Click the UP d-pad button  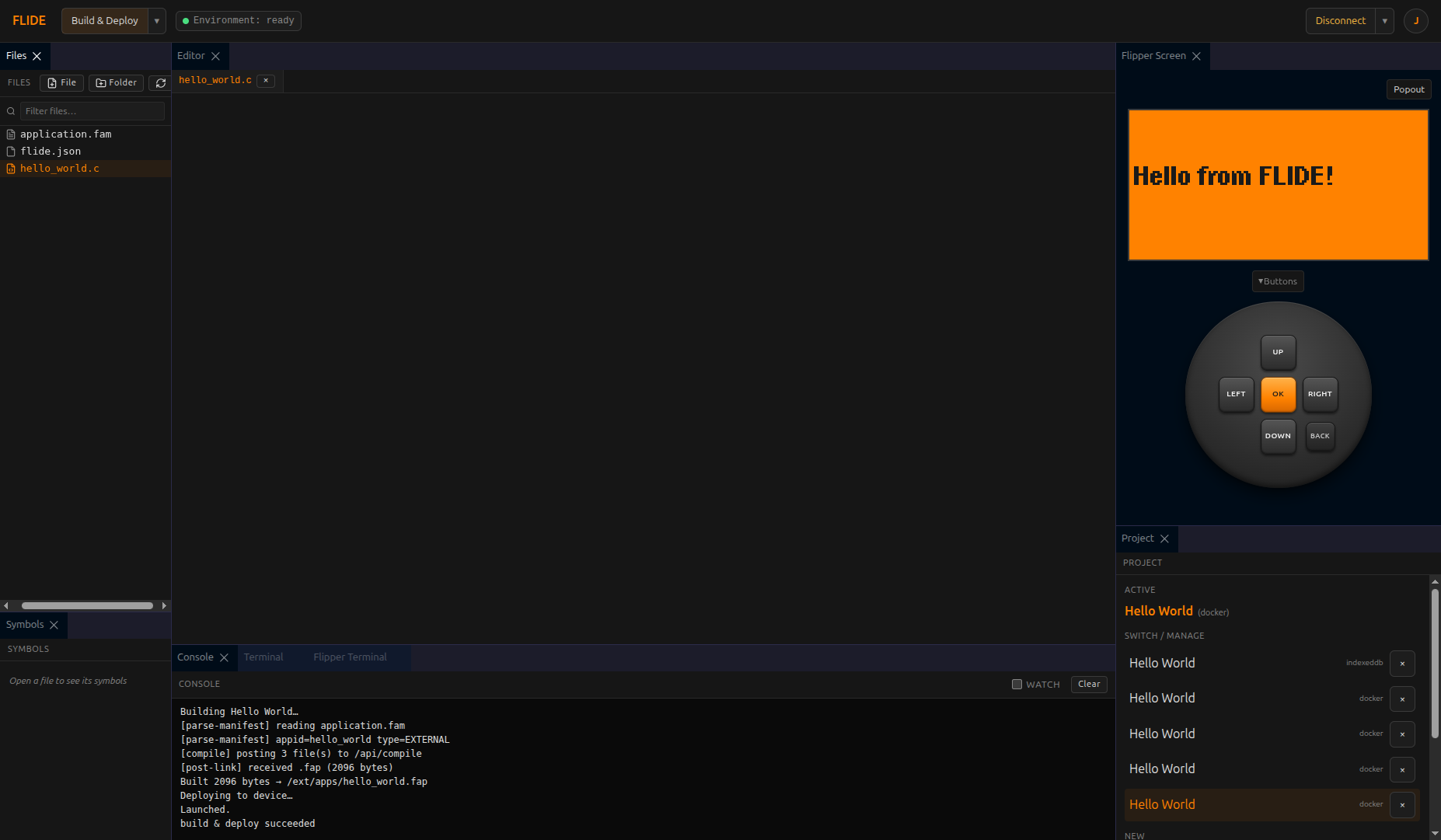(1278, 352)
